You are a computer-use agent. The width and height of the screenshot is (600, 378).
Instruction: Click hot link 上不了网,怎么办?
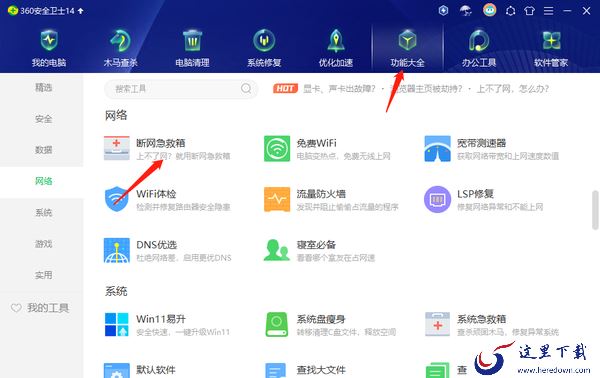coord(513,89)
